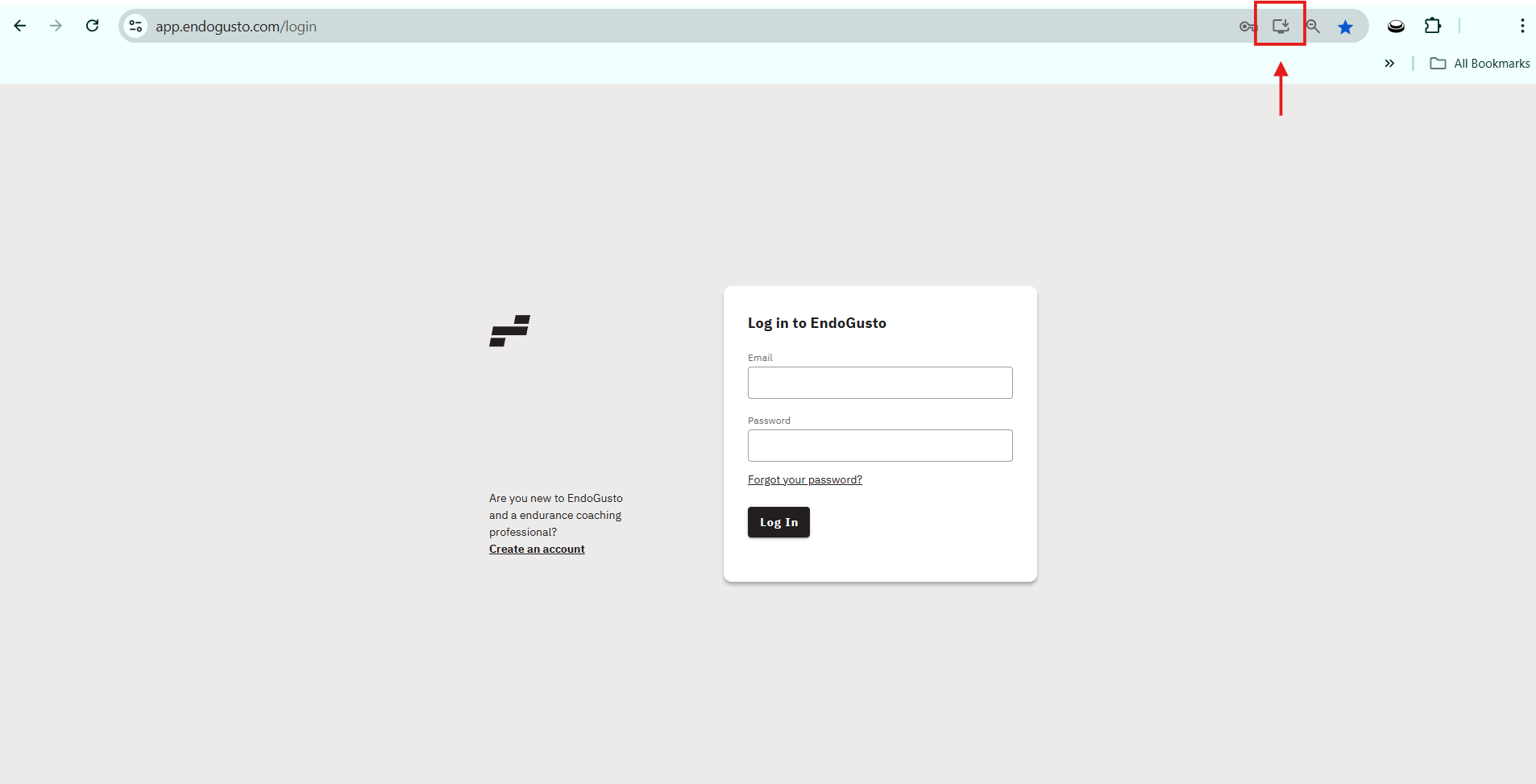This screenshot has width=1536, height=784.
Task: Focus the Password input field
Action: point(880,446)
